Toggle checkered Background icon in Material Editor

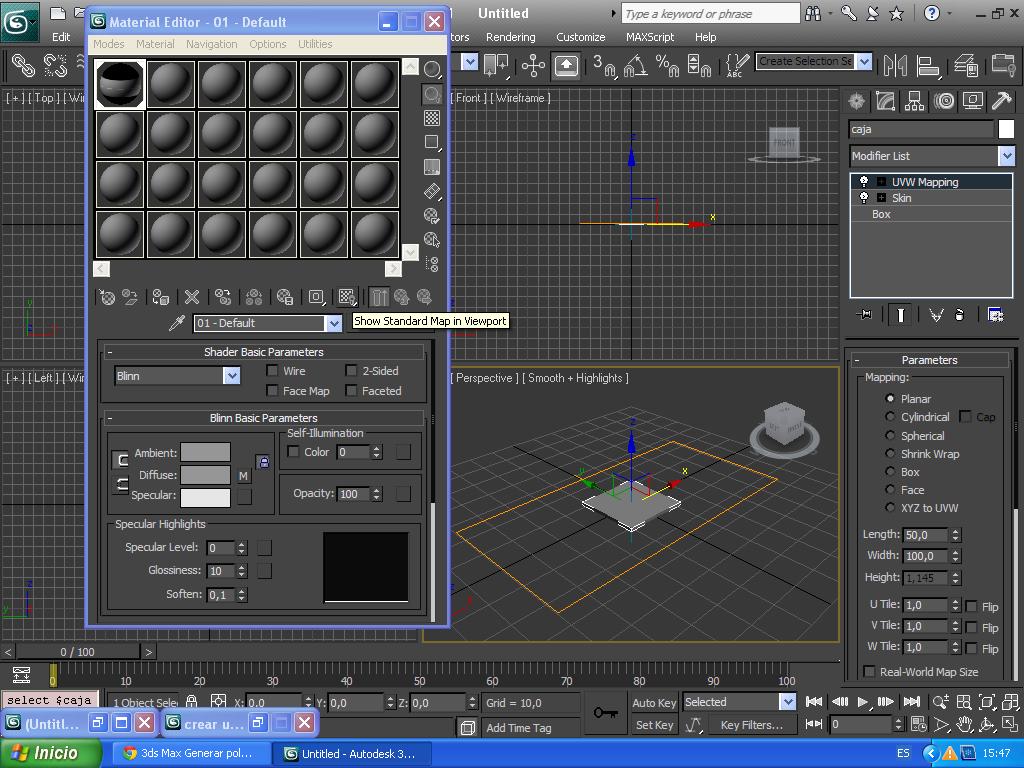[x=432, y=118]
